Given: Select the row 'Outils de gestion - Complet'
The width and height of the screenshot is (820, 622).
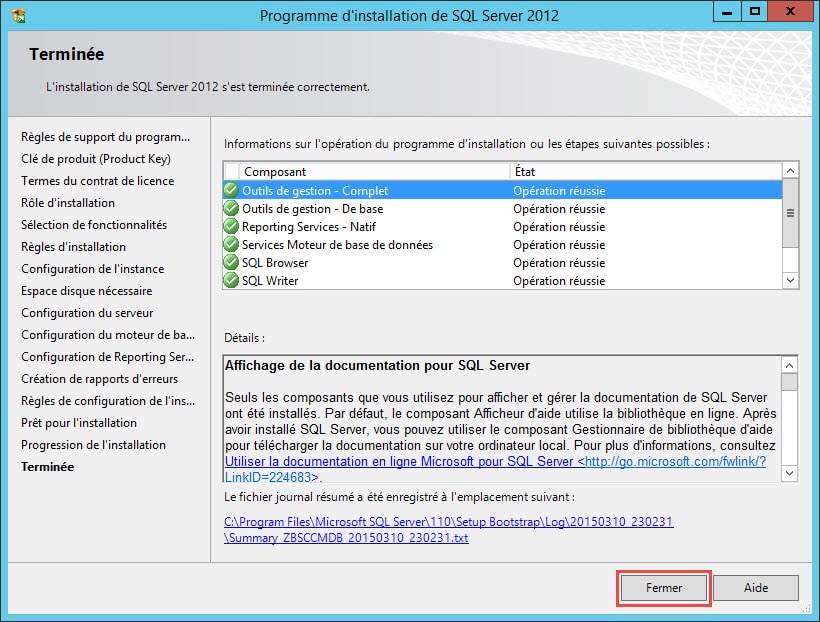Looking at the screenshot, I should (x=503, y=190).
